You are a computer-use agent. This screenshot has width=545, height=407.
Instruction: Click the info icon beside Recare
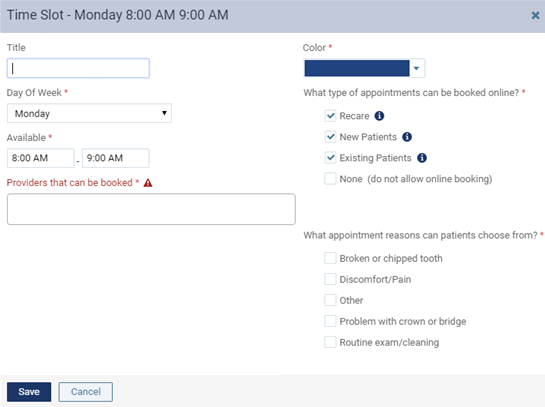(379, 116)
